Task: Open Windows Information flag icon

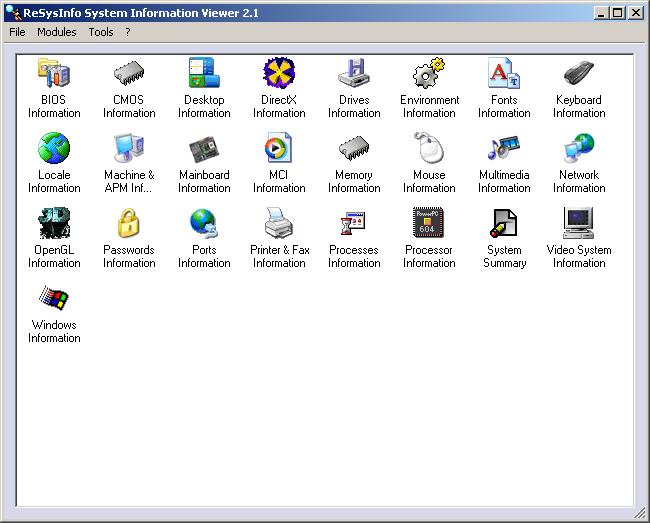Action: 54,298
